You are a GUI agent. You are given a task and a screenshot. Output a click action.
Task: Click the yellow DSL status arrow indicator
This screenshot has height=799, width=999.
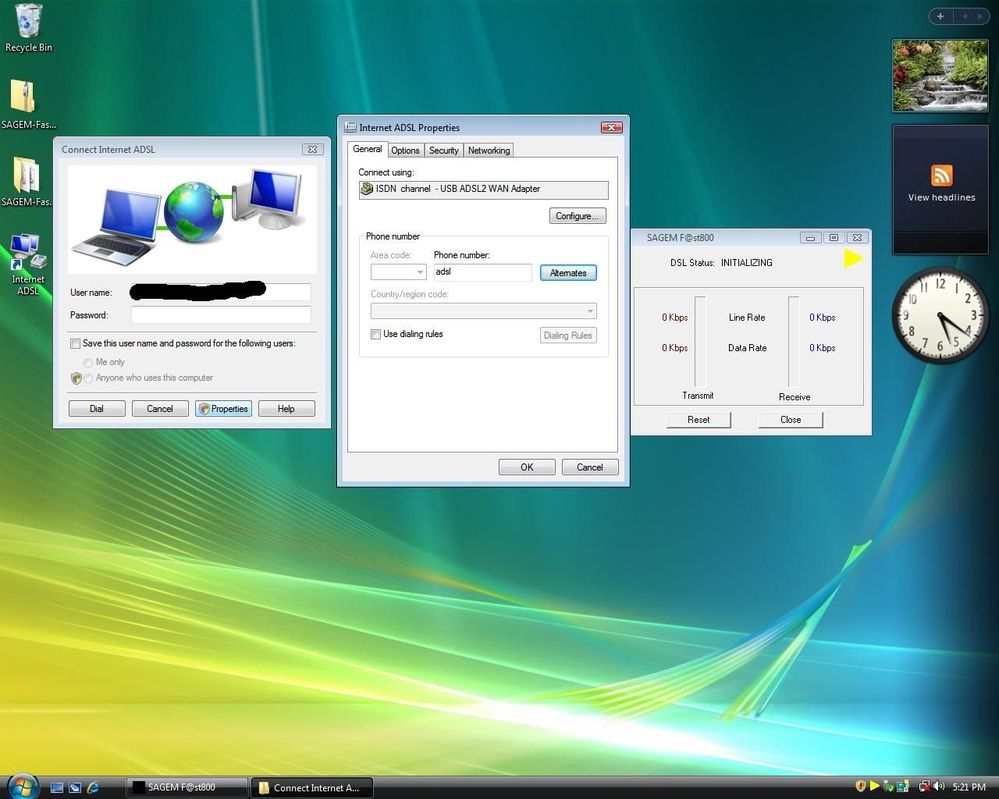pos(852,259)
